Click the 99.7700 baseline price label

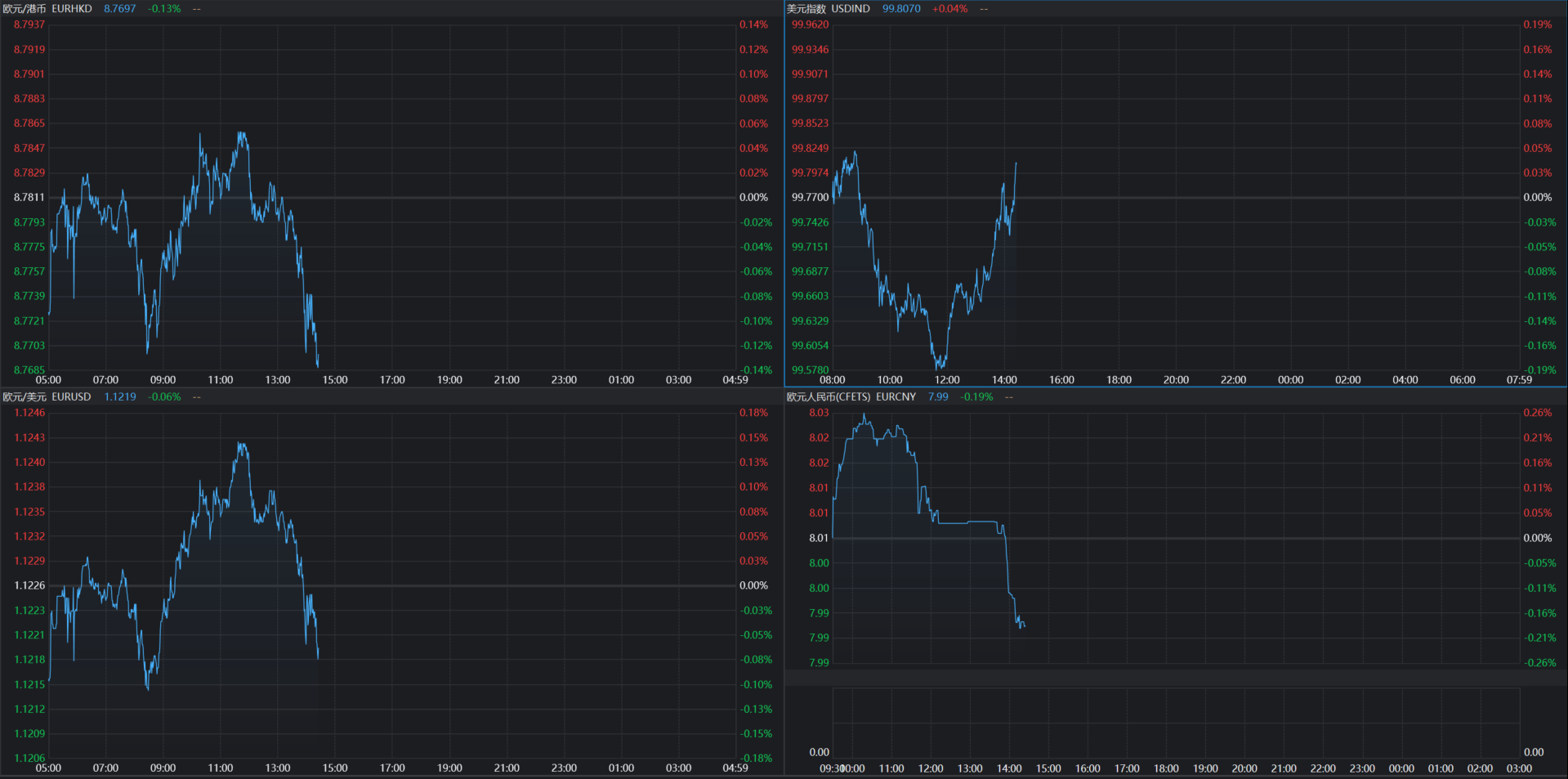(x=810, y=197)
